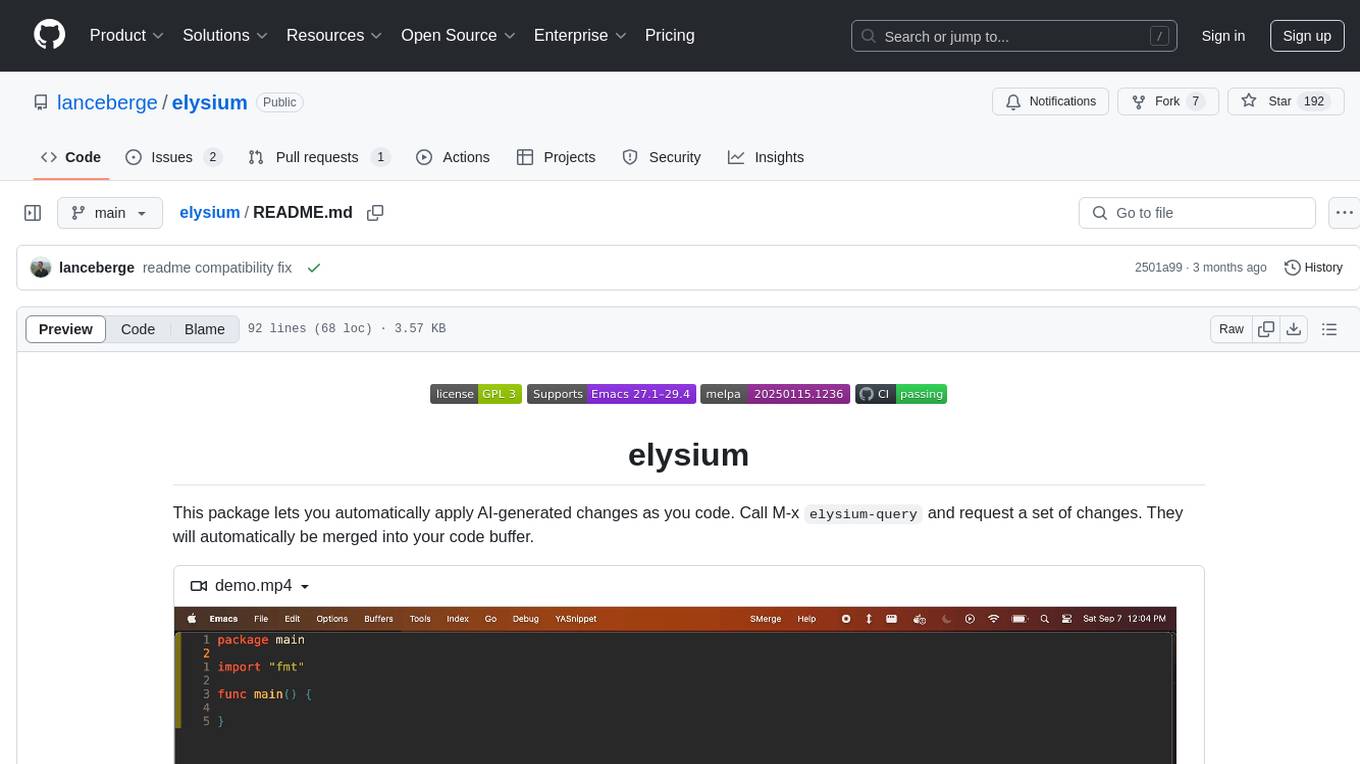The image size is (1360, 764).
Task: Switch to the Code view
Action: click(138, 329)
